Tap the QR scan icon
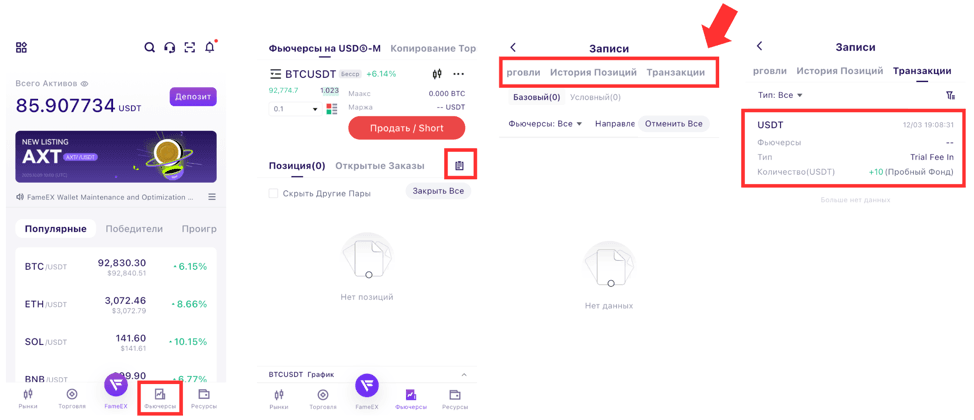The height and width of the screenshot is (420, 974). [x=190, y=48]
